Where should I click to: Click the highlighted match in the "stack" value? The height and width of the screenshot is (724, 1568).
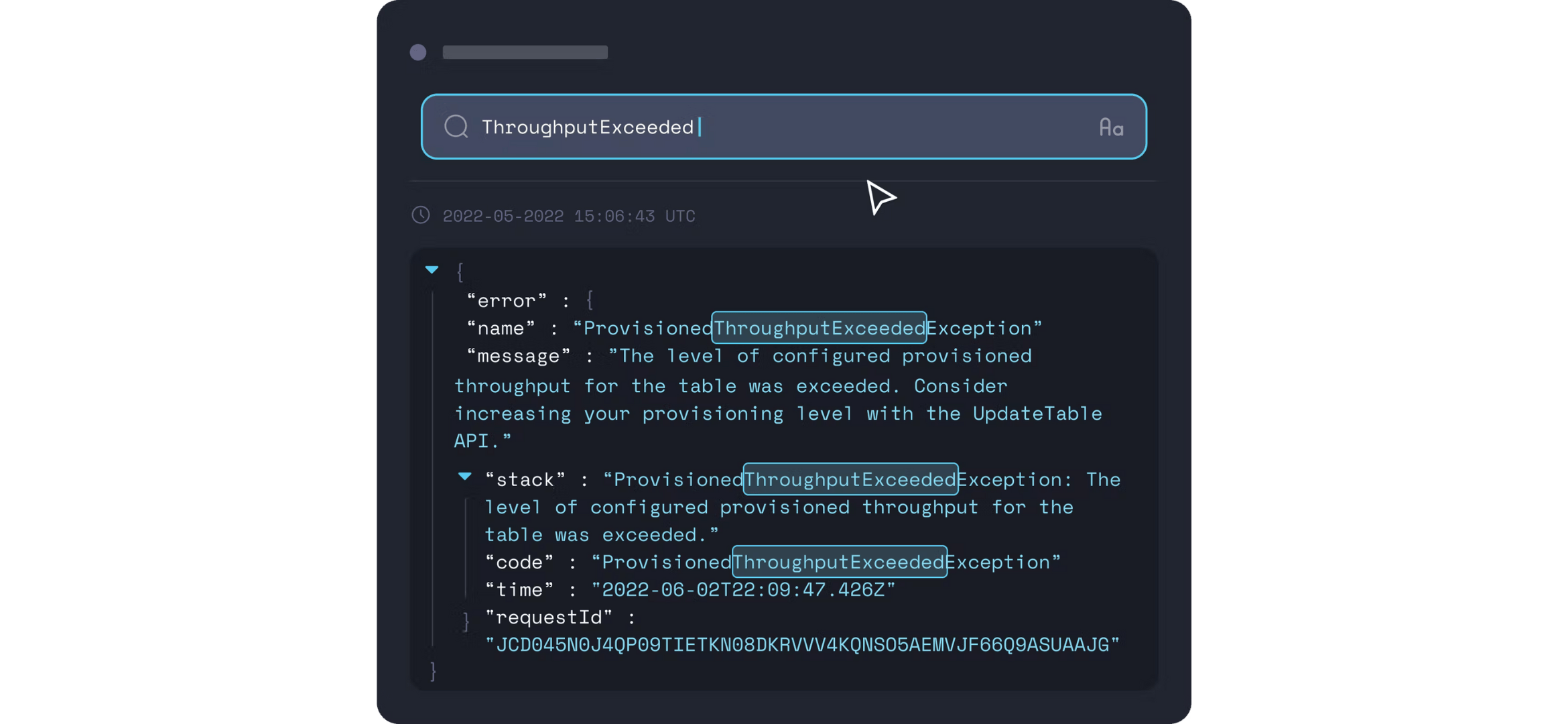[x=850, y=479]
